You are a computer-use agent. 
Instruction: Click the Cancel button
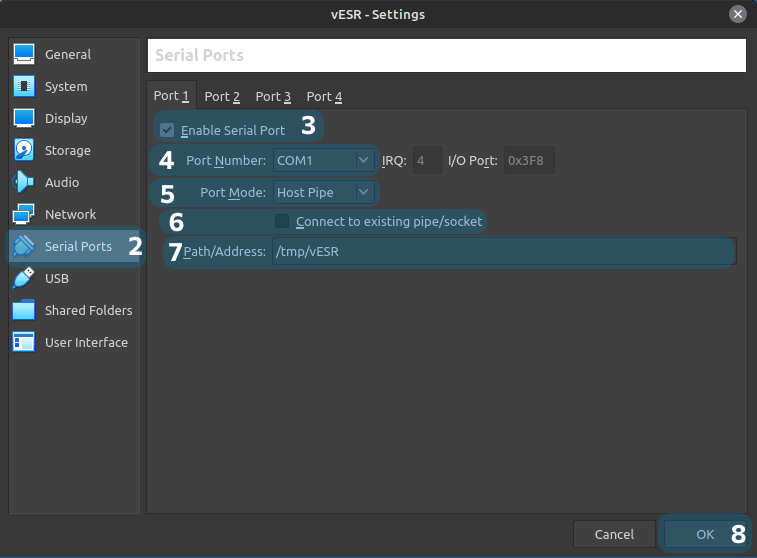[x=614, y=534]
